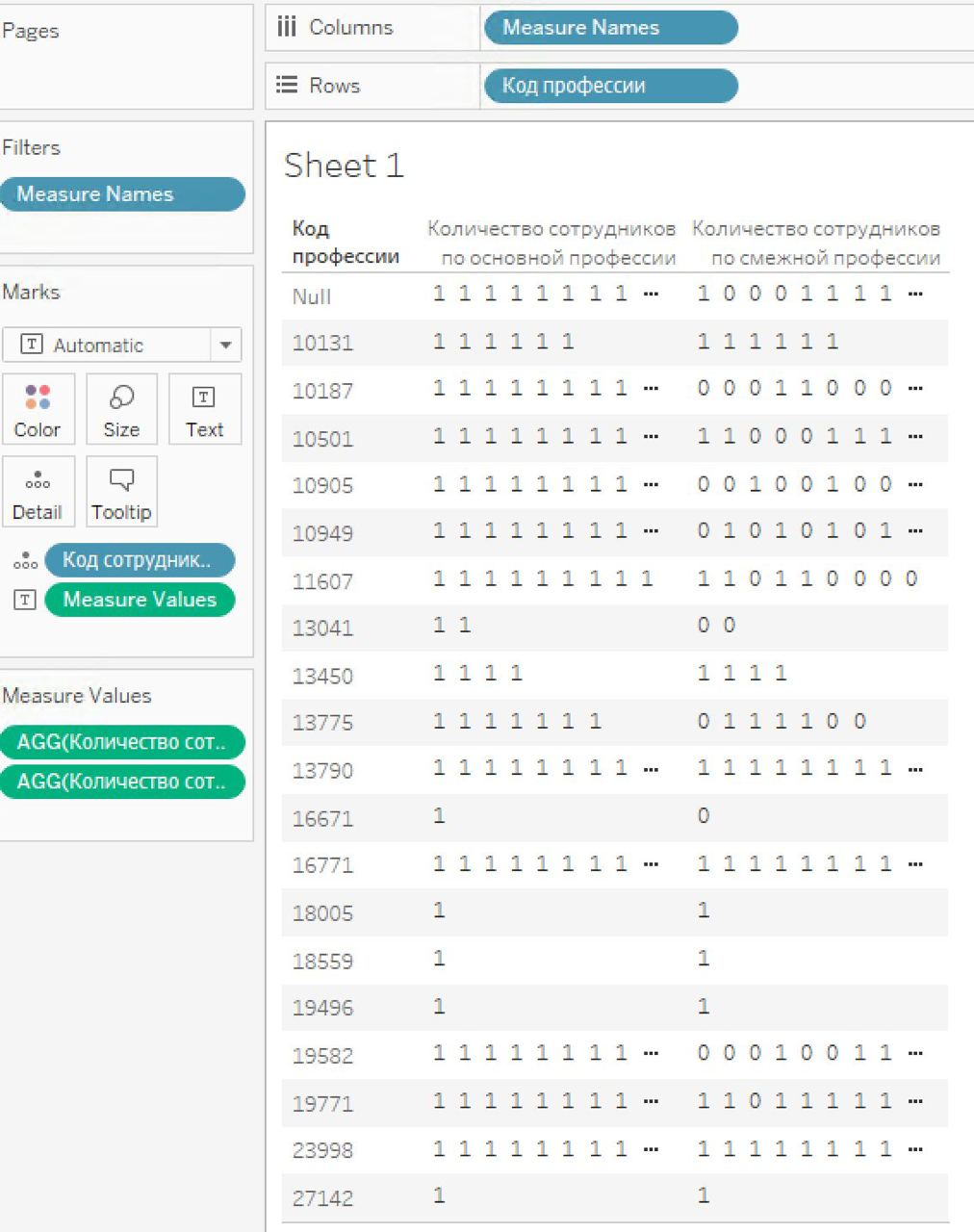Click the ellipsis in 10187 row, adjacent profession
The height and width of the screenshot is (1232, 974).
(915, 389)
